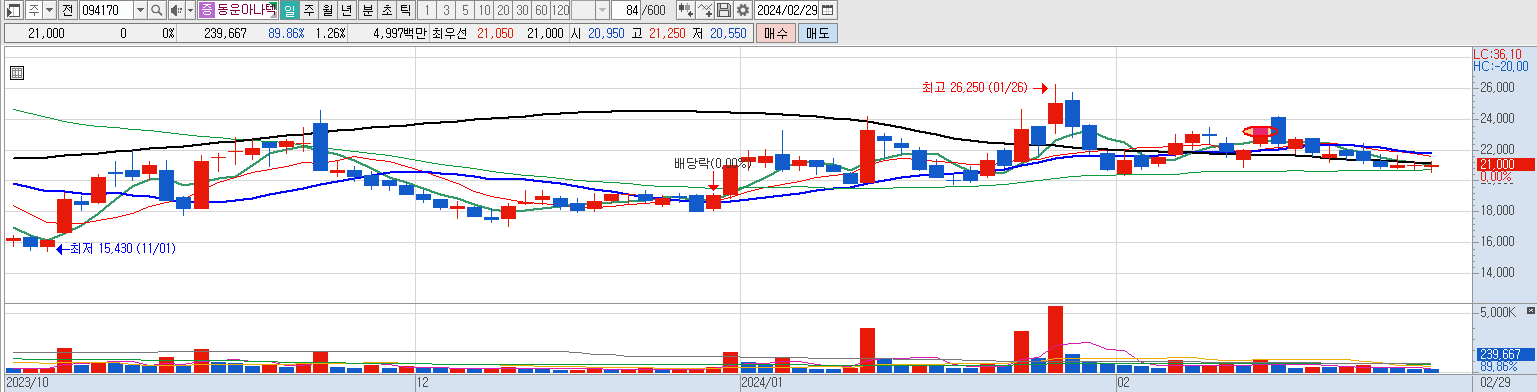Click the 2024/01 date label on time axis
Screen dimensions: 1537x392
tap(763, 382)
